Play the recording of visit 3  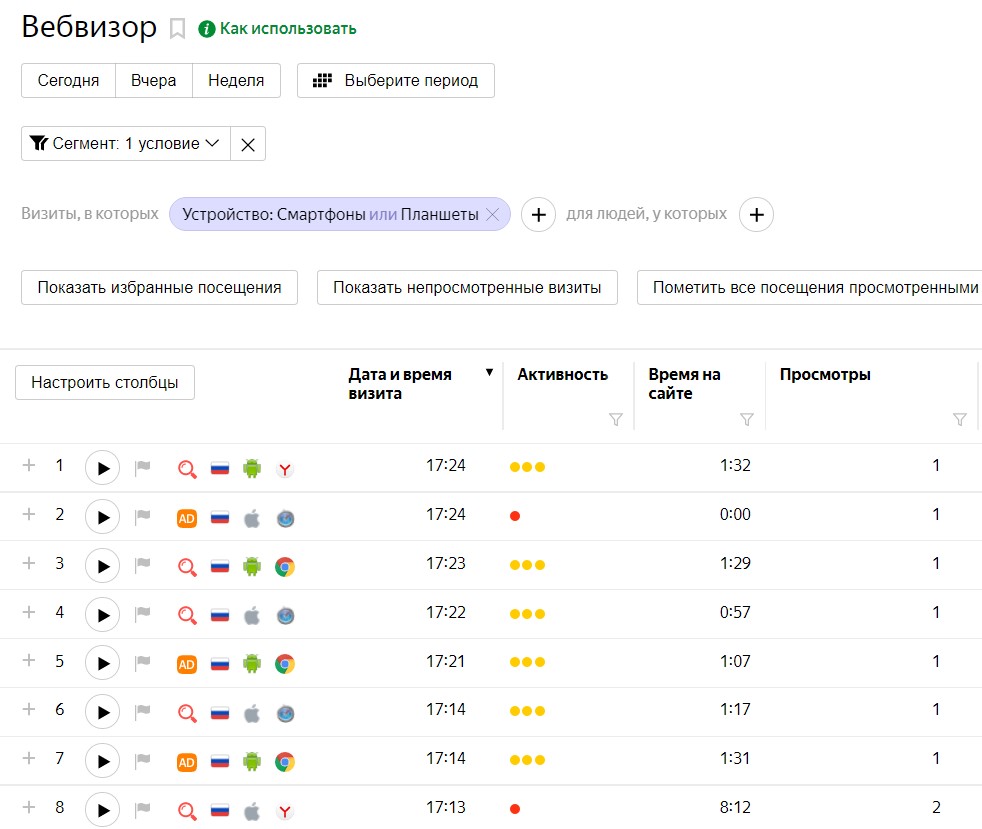102,565
